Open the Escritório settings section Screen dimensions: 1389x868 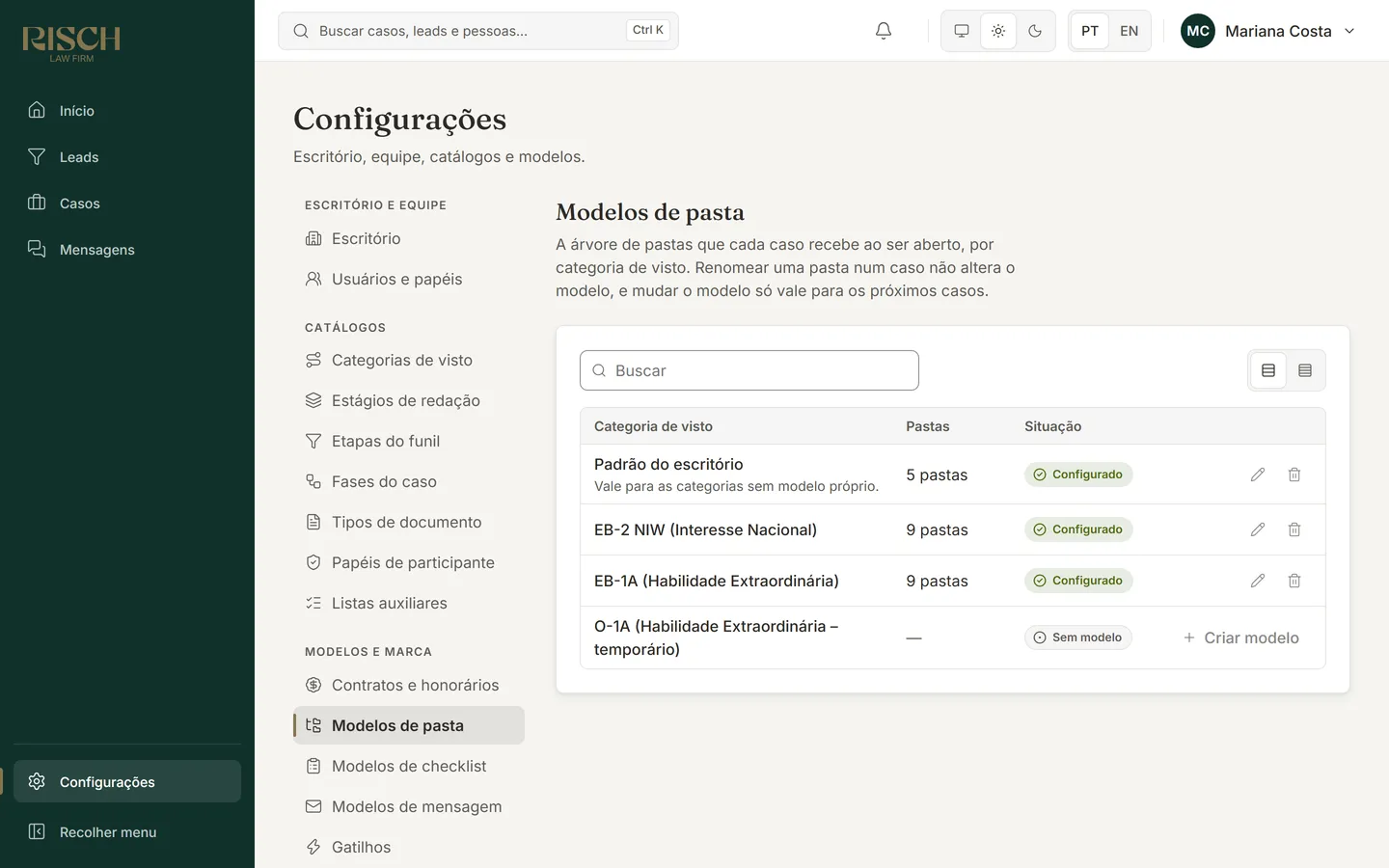coord(409,238)
